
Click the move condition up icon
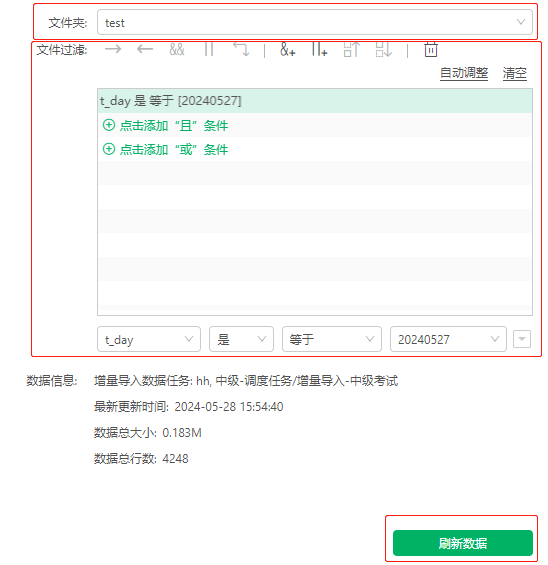(x=352, y=49)
